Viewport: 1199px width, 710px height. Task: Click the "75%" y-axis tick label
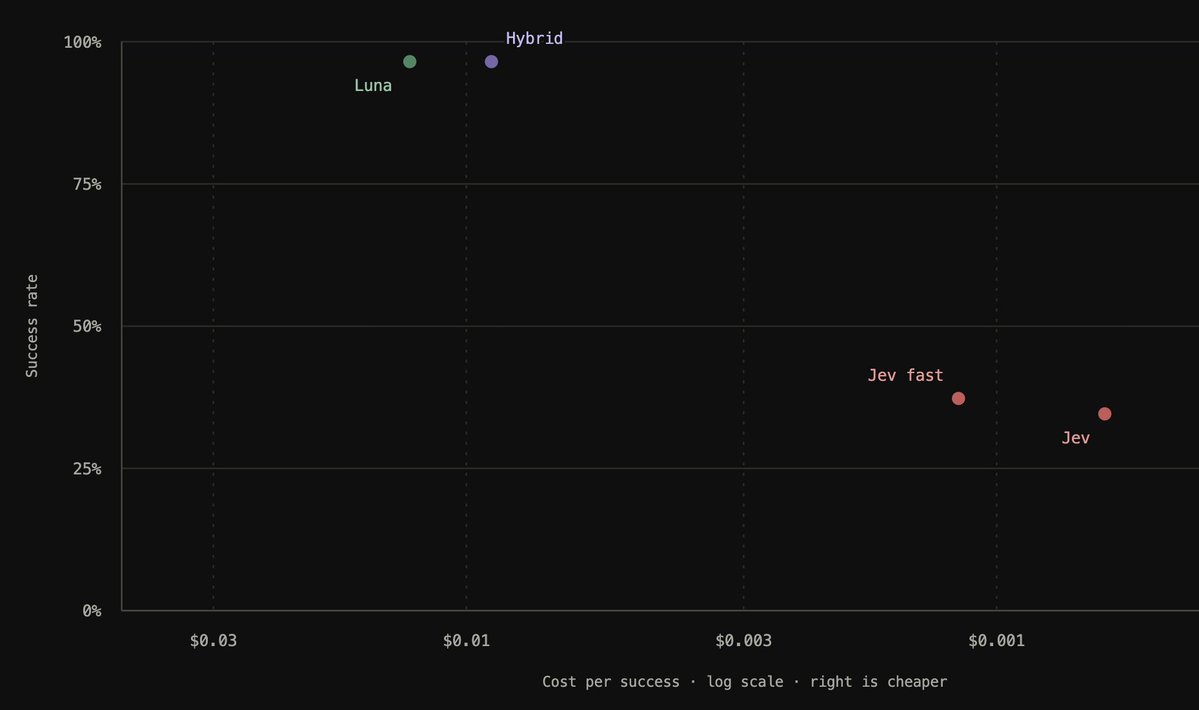(87, 184)
